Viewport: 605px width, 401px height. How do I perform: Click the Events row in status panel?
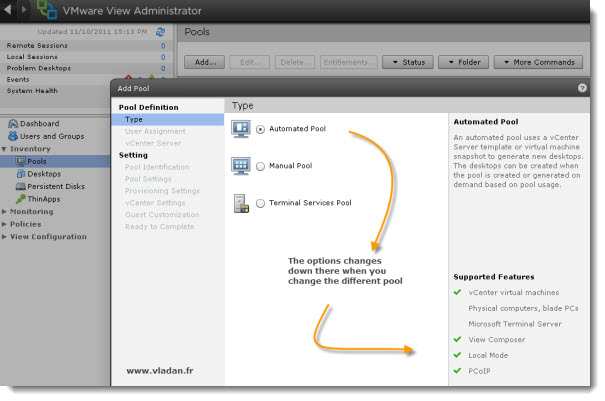point(85,80)
